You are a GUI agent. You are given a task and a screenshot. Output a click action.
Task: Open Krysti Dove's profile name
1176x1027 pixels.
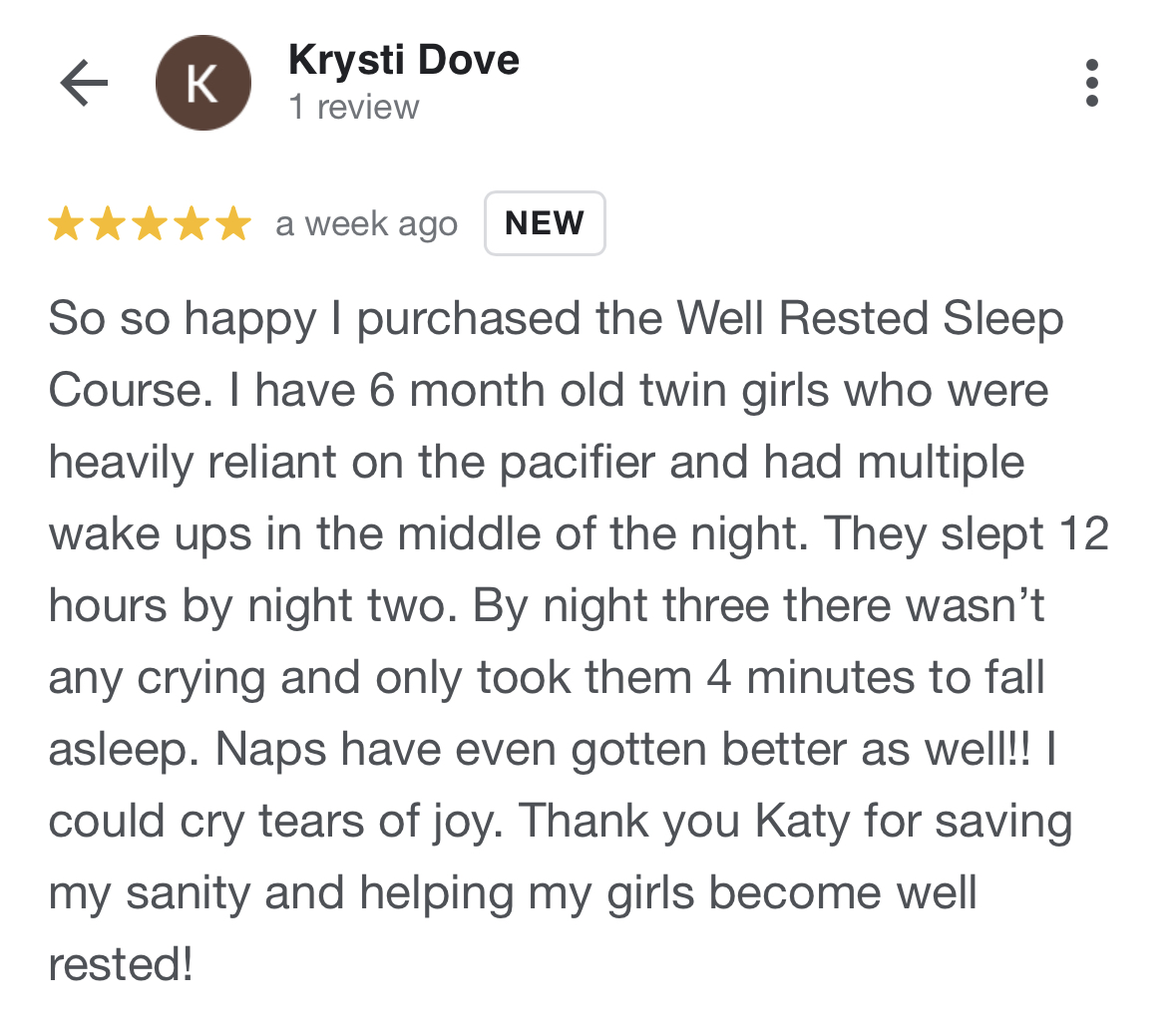(x=403, y=60)
